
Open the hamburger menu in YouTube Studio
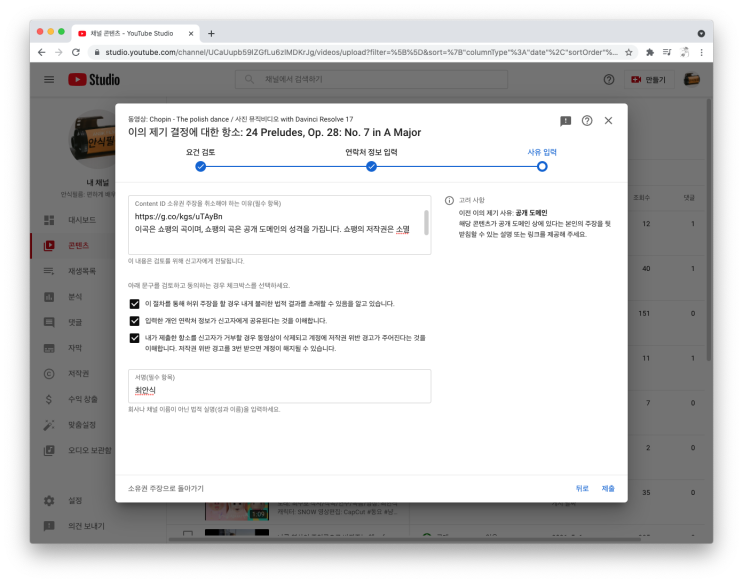pos(49,79)
